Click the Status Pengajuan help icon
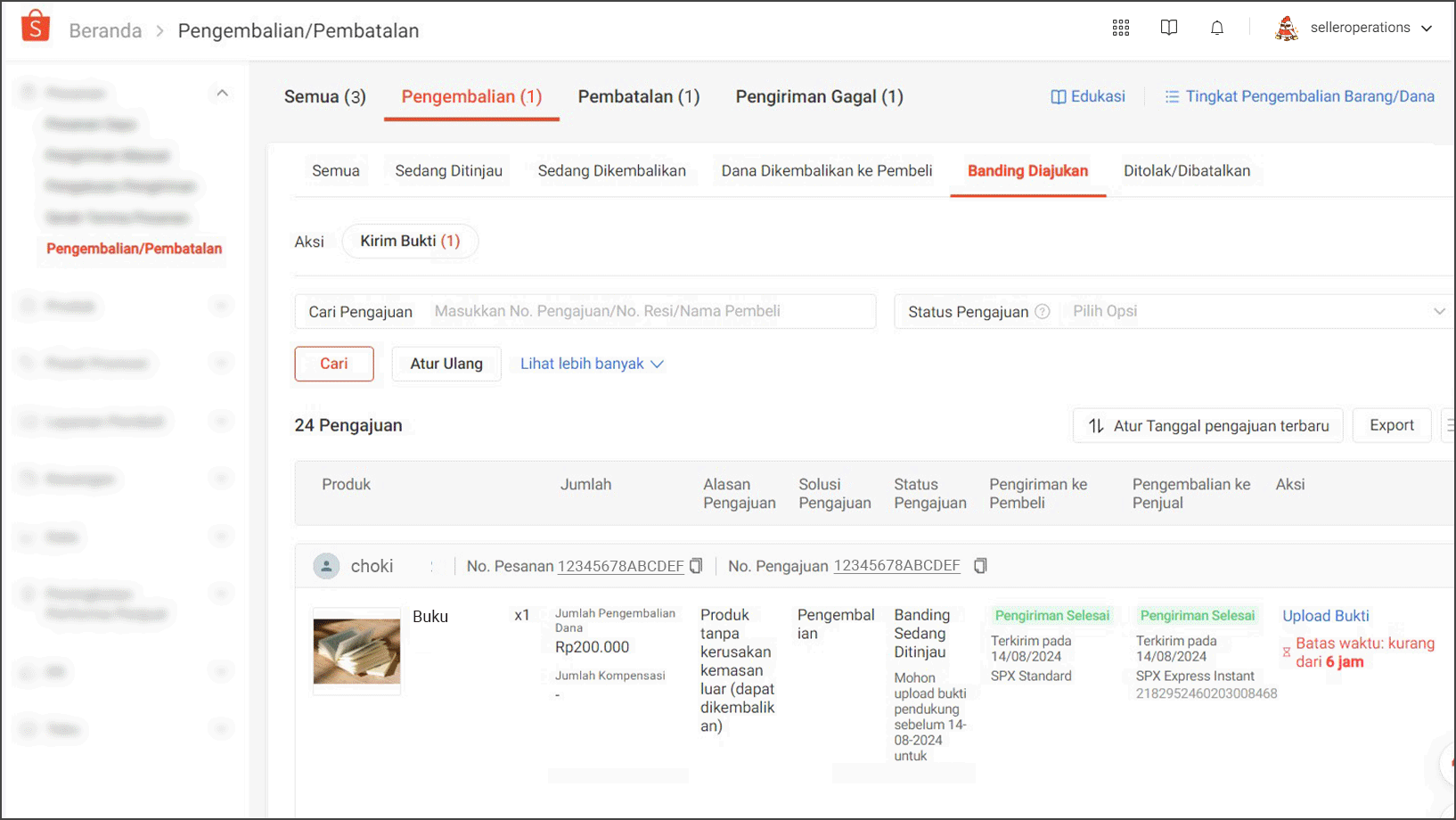Screen dimensions: 1456x820 point(1042,312)
